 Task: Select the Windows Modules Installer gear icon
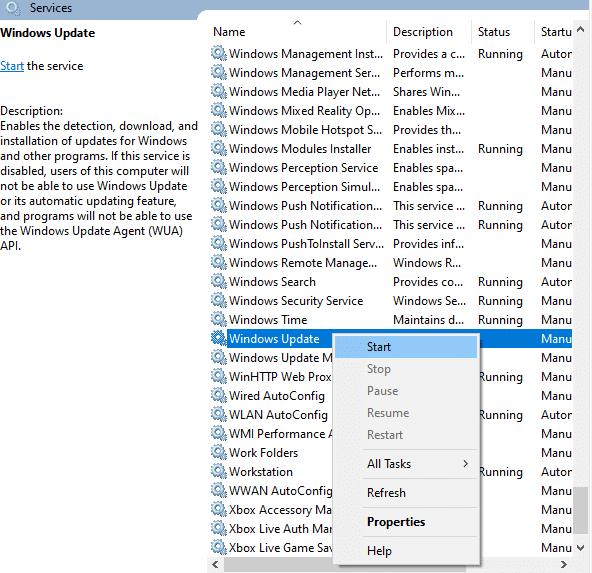(219, 148)
